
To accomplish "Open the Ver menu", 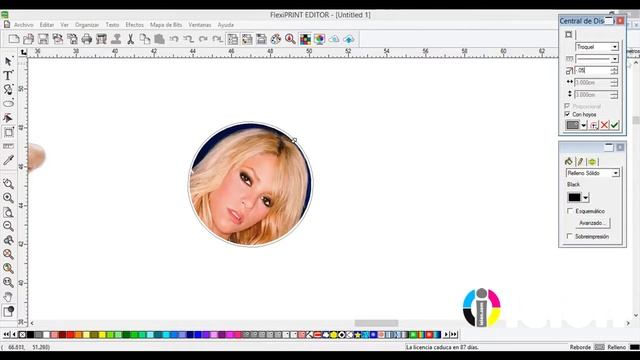I will coord(64,25).
